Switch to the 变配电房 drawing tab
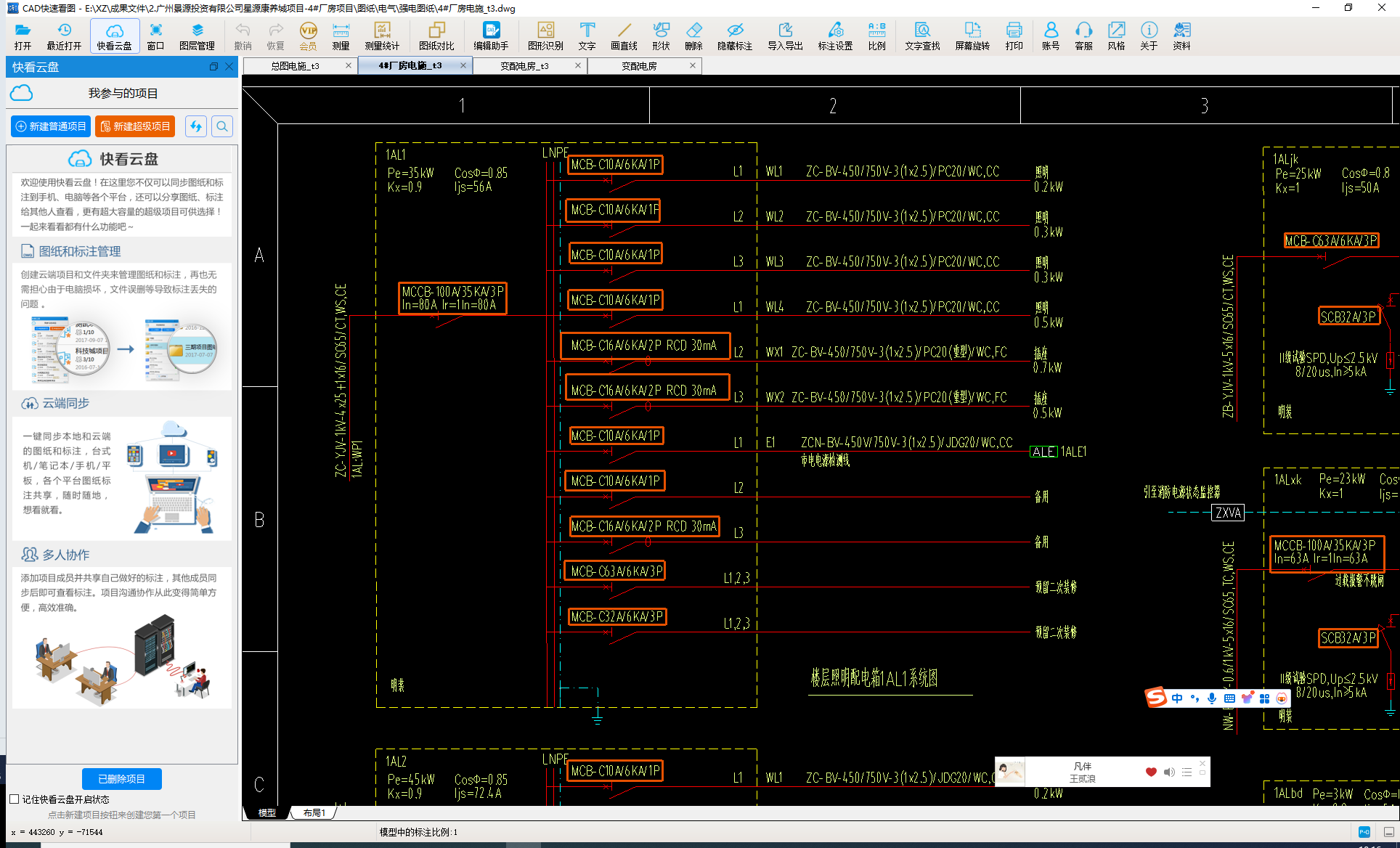The width and height of the screenshot is (1400, 848). tap(639, 66)
